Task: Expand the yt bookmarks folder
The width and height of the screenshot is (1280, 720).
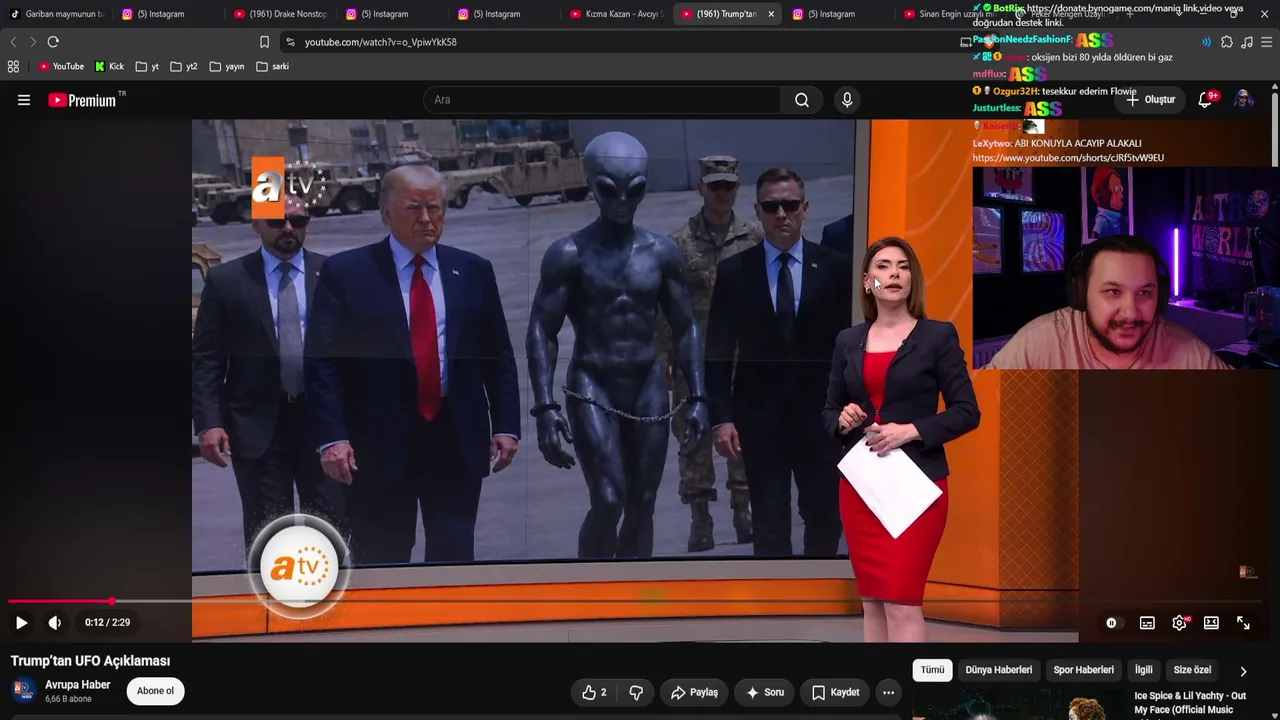Action: click(147, 67)
